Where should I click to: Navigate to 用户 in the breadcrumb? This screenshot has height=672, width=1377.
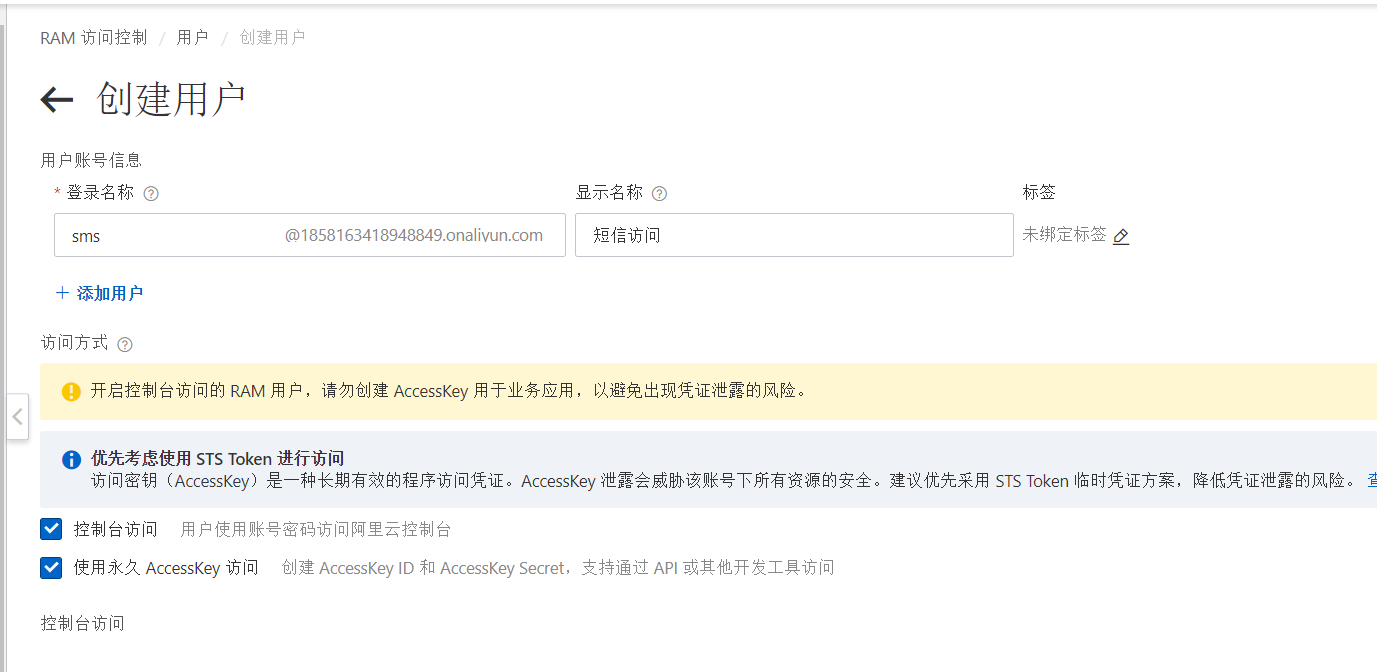pos(192,38)
